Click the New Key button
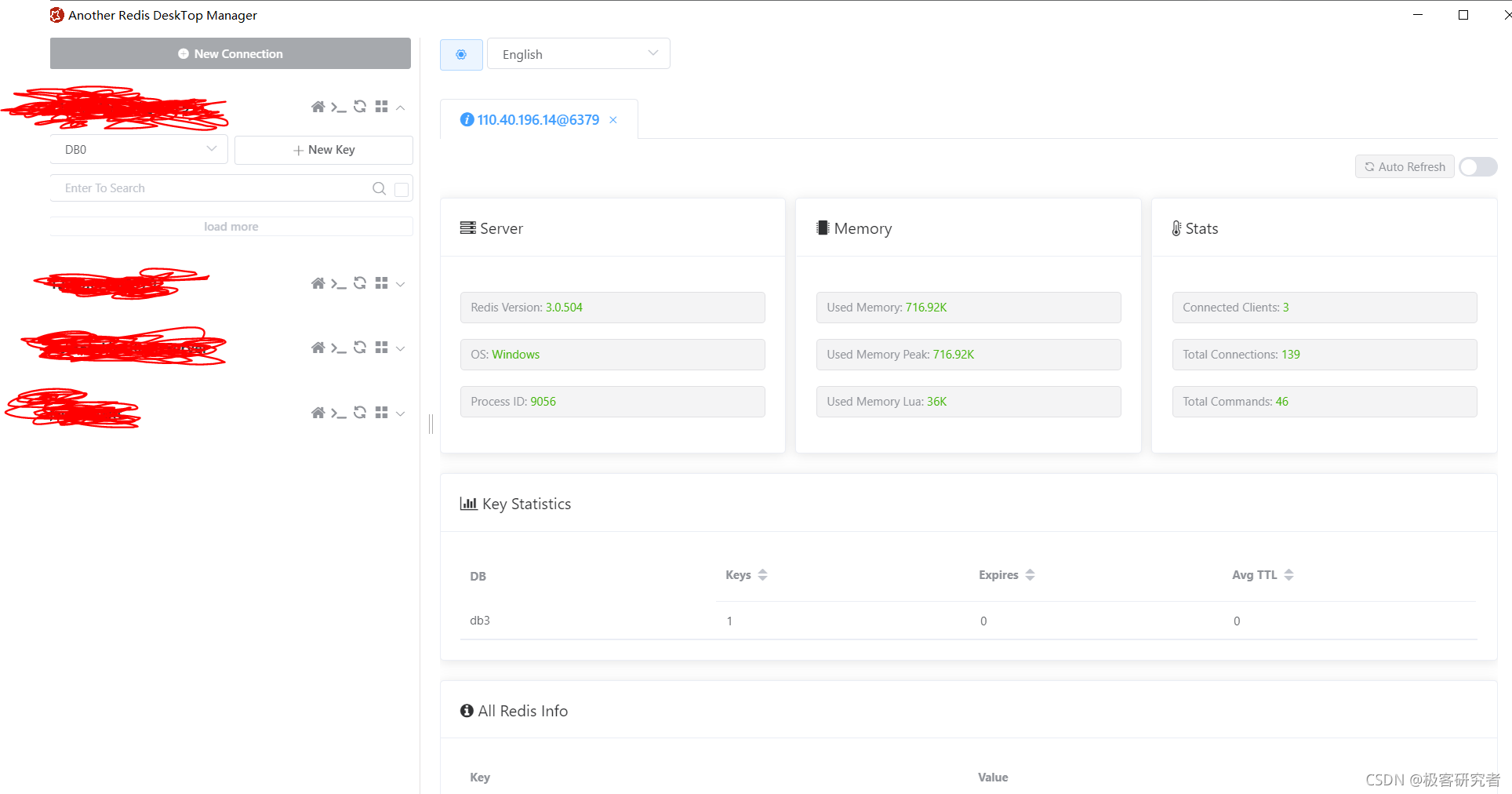Viewport: 1512px width, 794px height. [x=324, y=150]
